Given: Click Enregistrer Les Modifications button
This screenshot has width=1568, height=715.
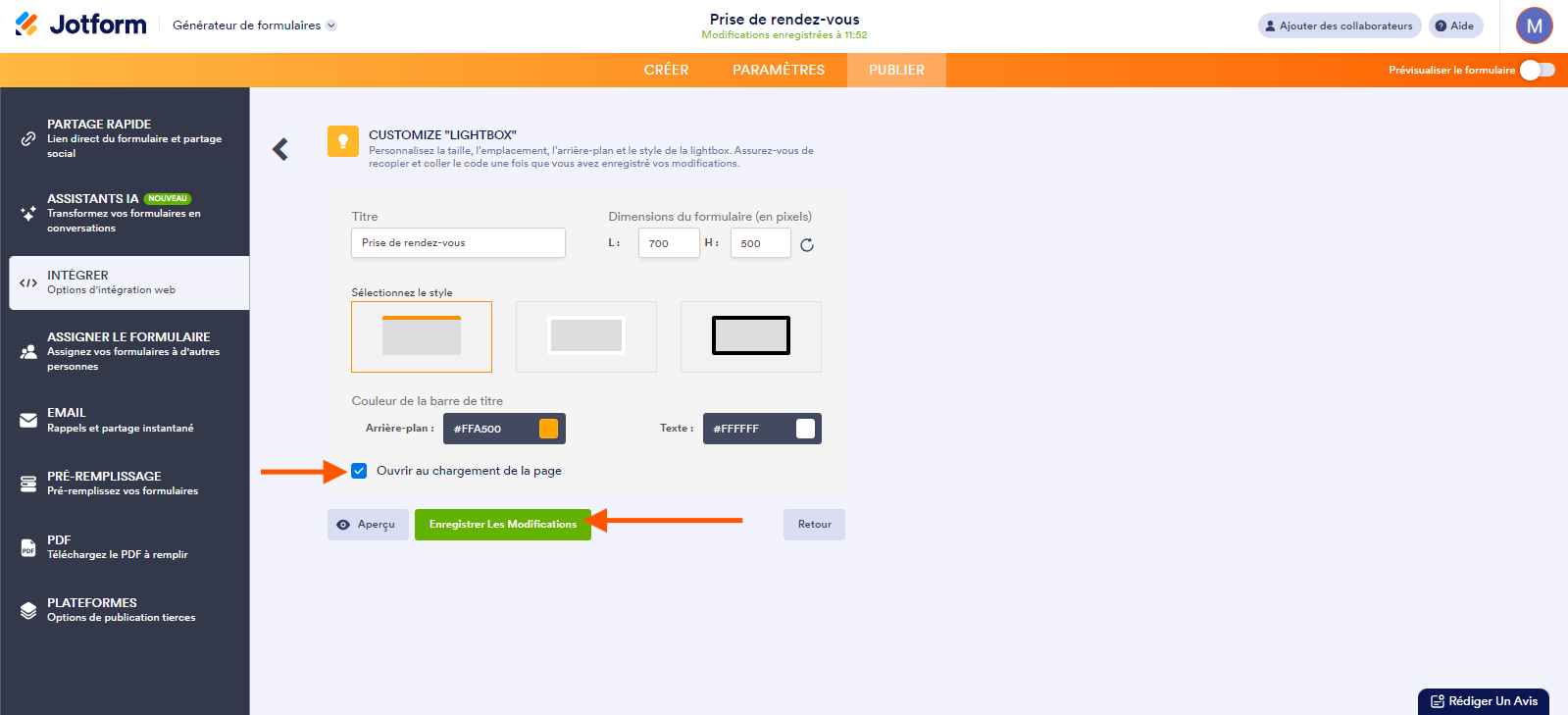Looking at the screenshot, I should click(x=502, y=525).
